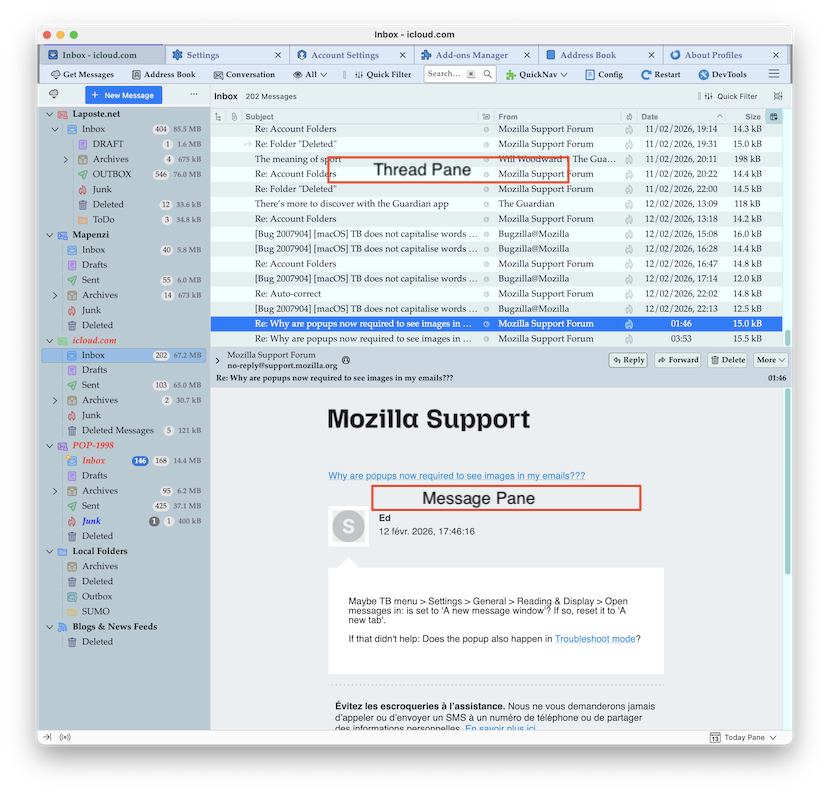Open folder pane options ellipsis menu
This screenshot has height=794, width=830.
(x=194, y=94)
